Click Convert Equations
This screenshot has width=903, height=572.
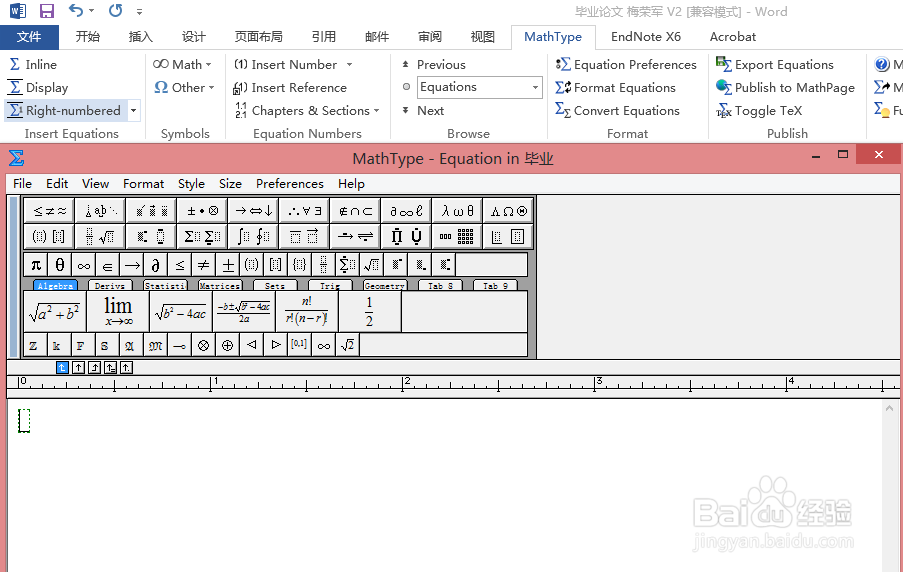click(x=617, y=111)
